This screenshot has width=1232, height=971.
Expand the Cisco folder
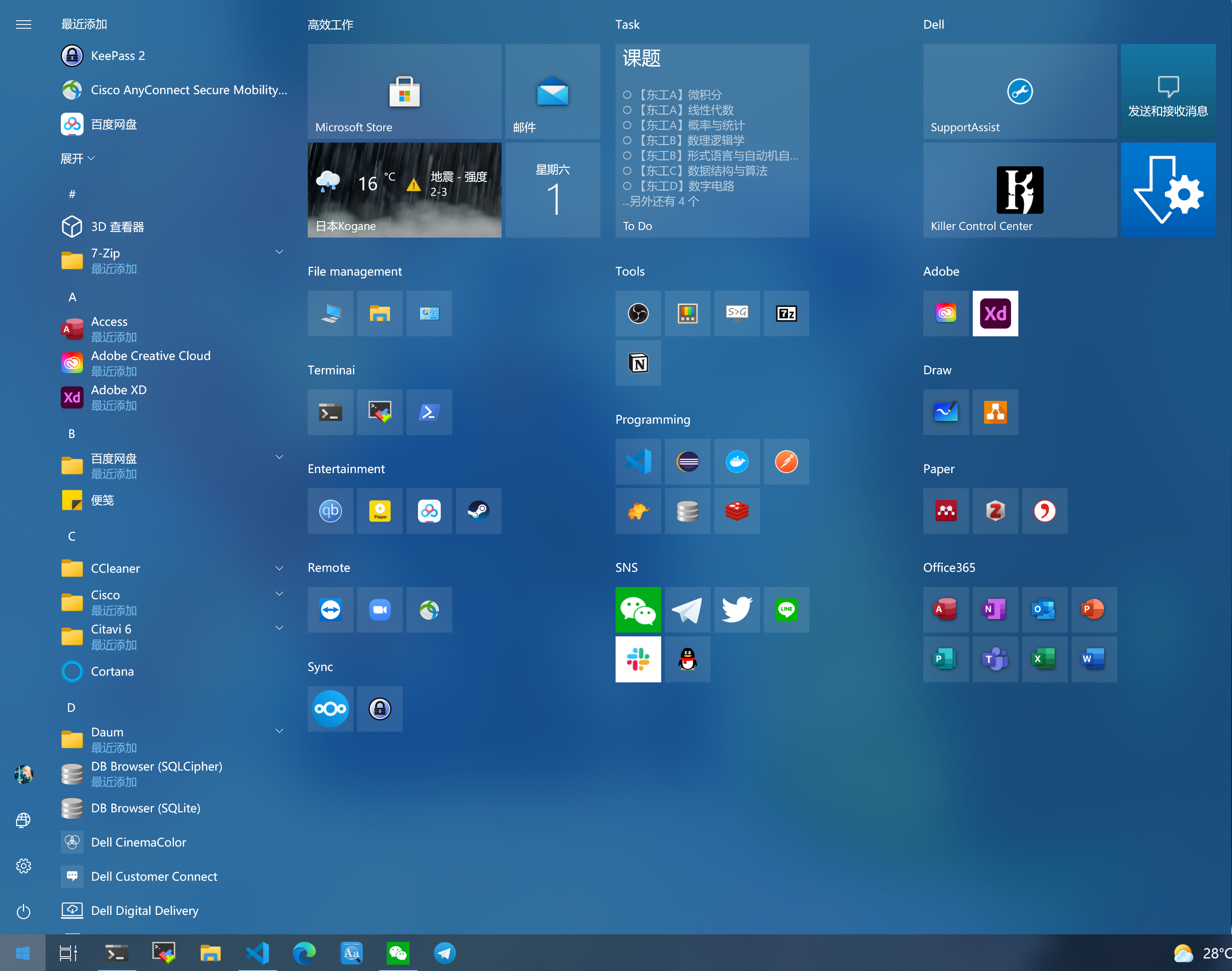coord(279,594)
